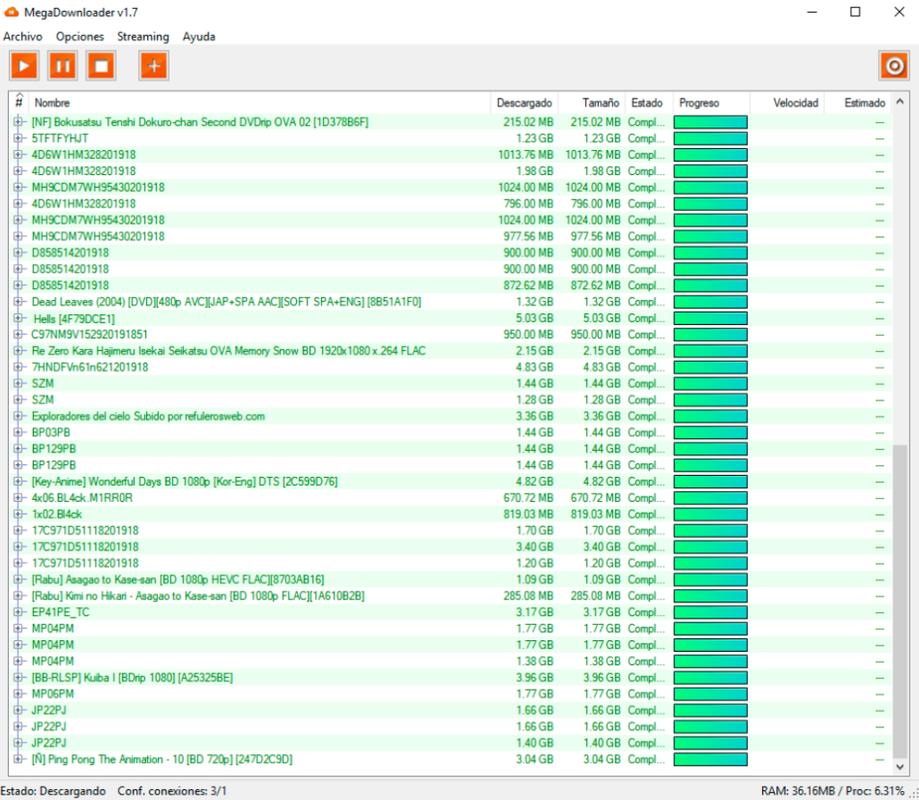Expand the MP06PM row

pos(18,694)
